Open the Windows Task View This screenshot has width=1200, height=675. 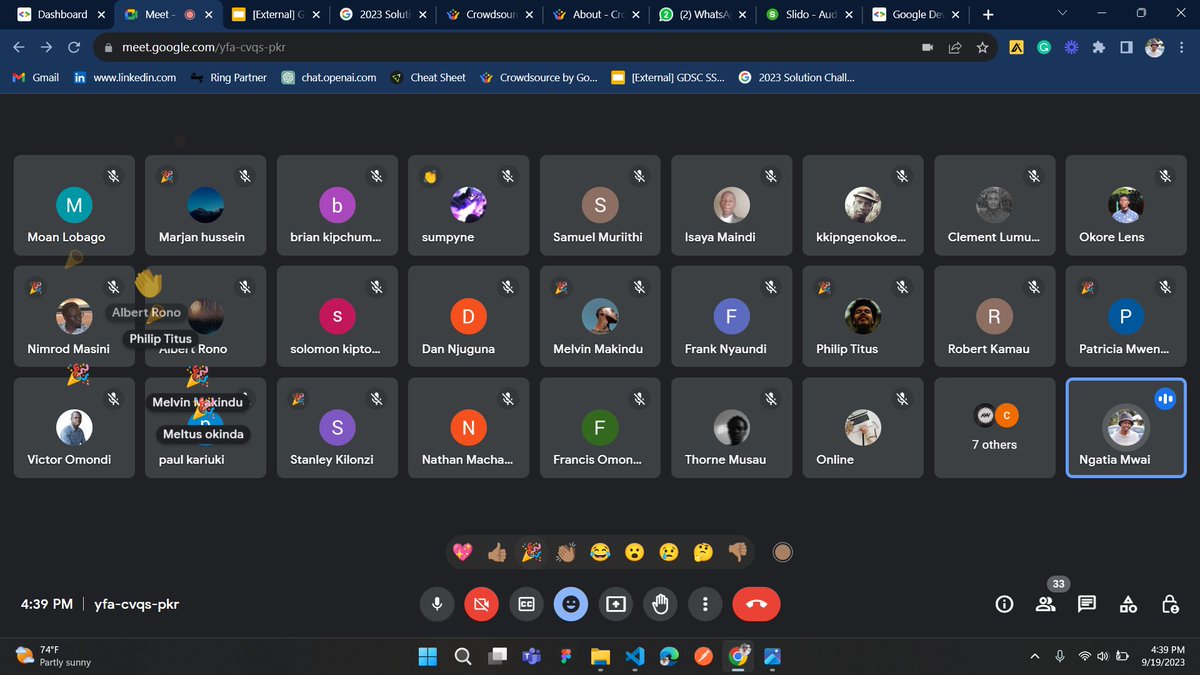[x=497, y=656]
